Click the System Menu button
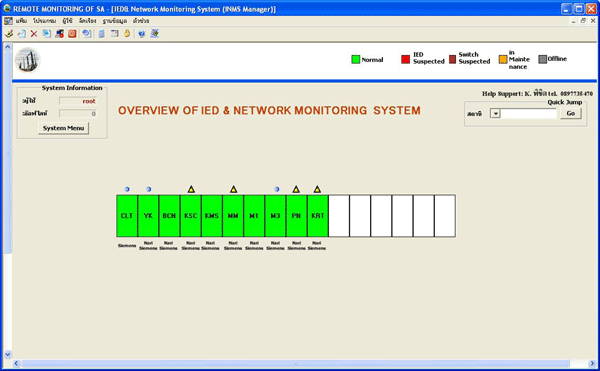 click(64, 128)
